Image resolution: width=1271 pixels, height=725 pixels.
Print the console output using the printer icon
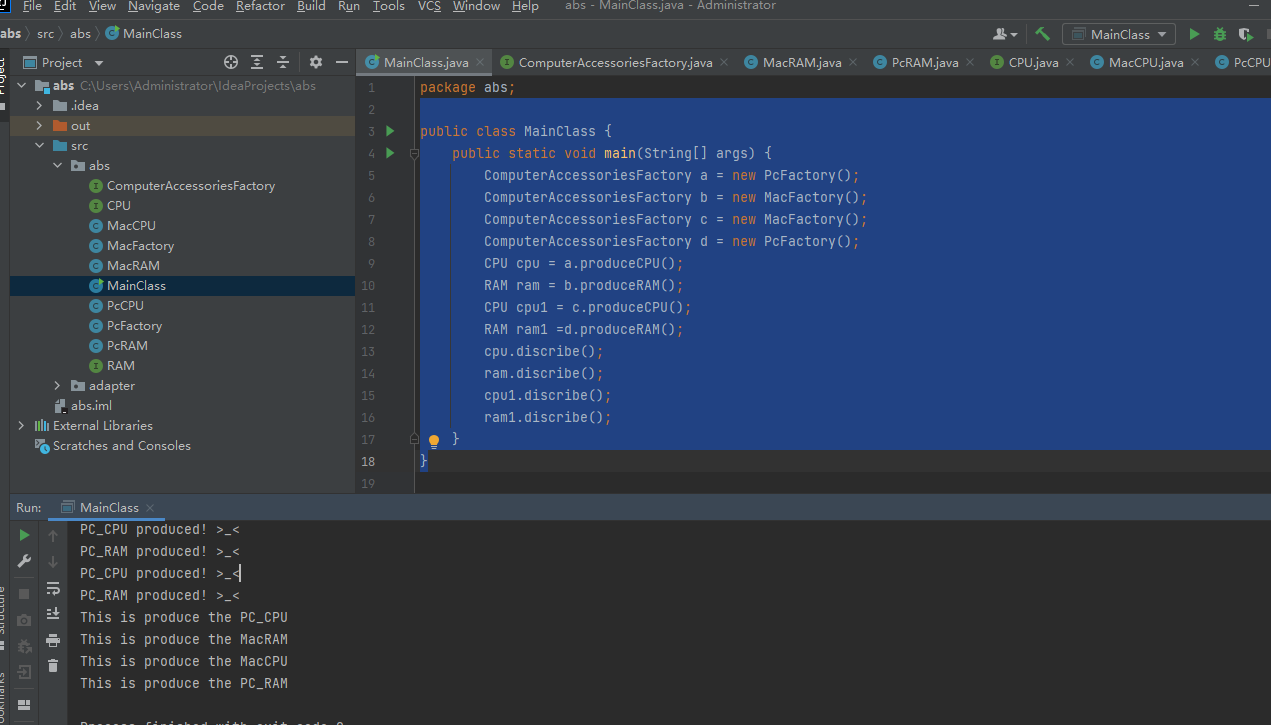click(53, 640)
